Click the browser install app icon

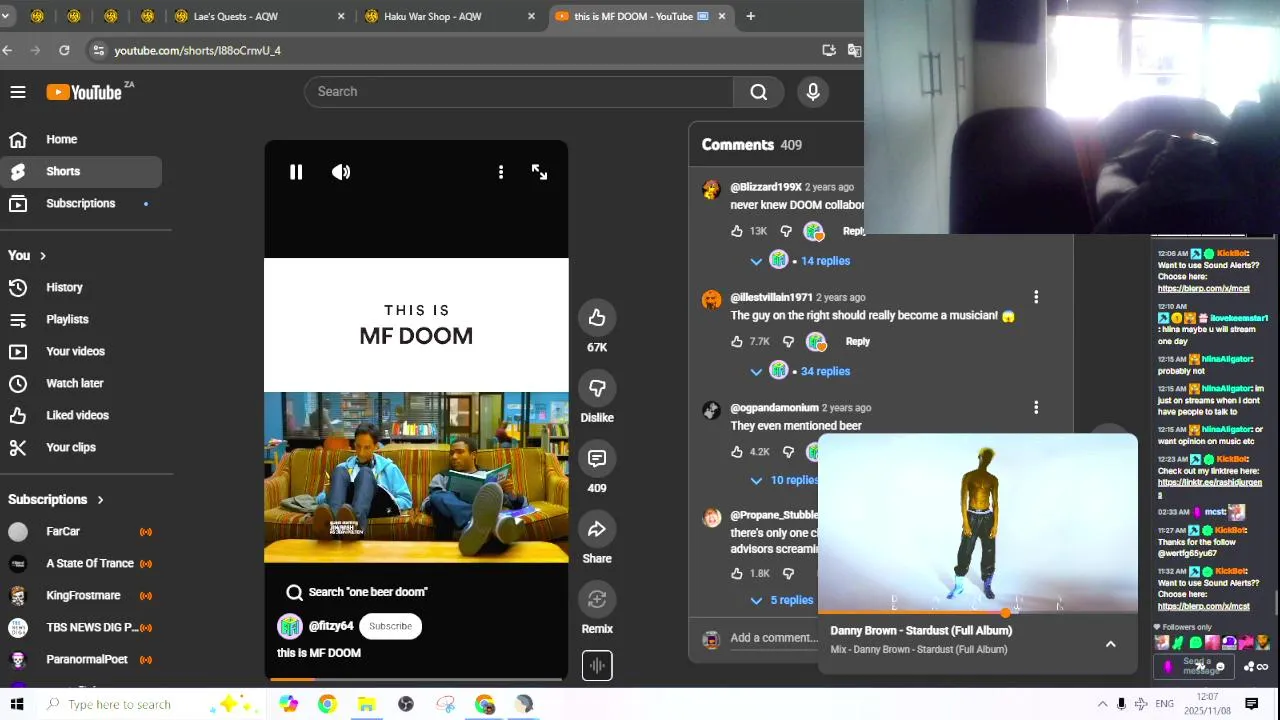[829, 50]
